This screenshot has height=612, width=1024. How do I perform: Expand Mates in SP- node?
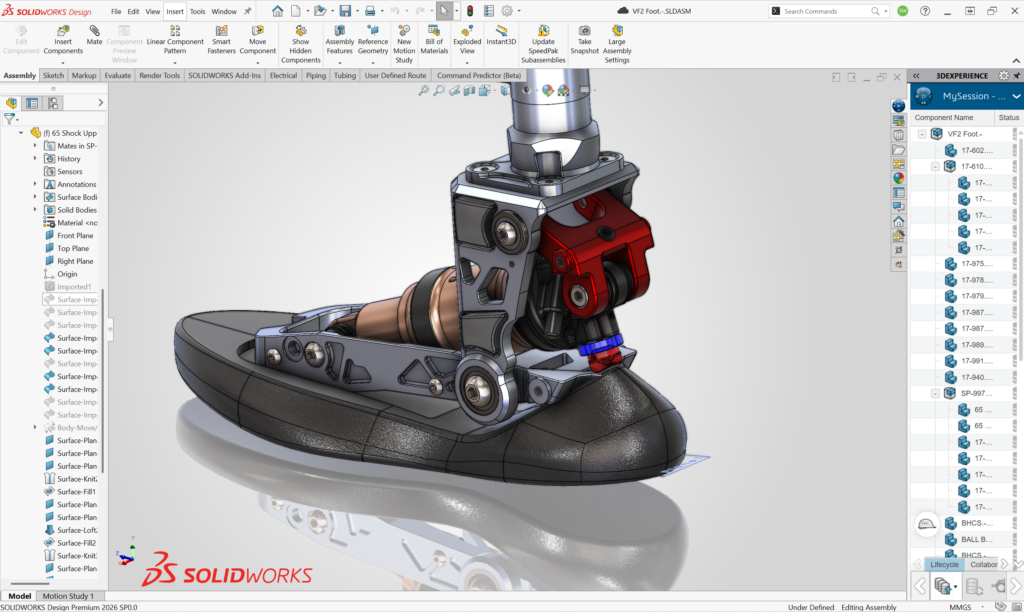point(35,146)
